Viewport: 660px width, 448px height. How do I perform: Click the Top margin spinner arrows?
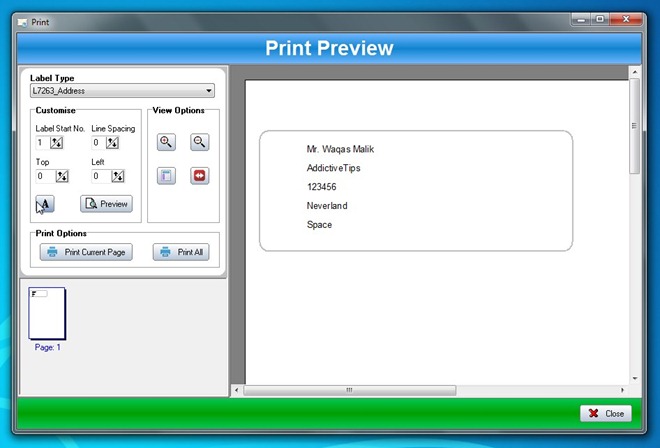tap(62, 176)
